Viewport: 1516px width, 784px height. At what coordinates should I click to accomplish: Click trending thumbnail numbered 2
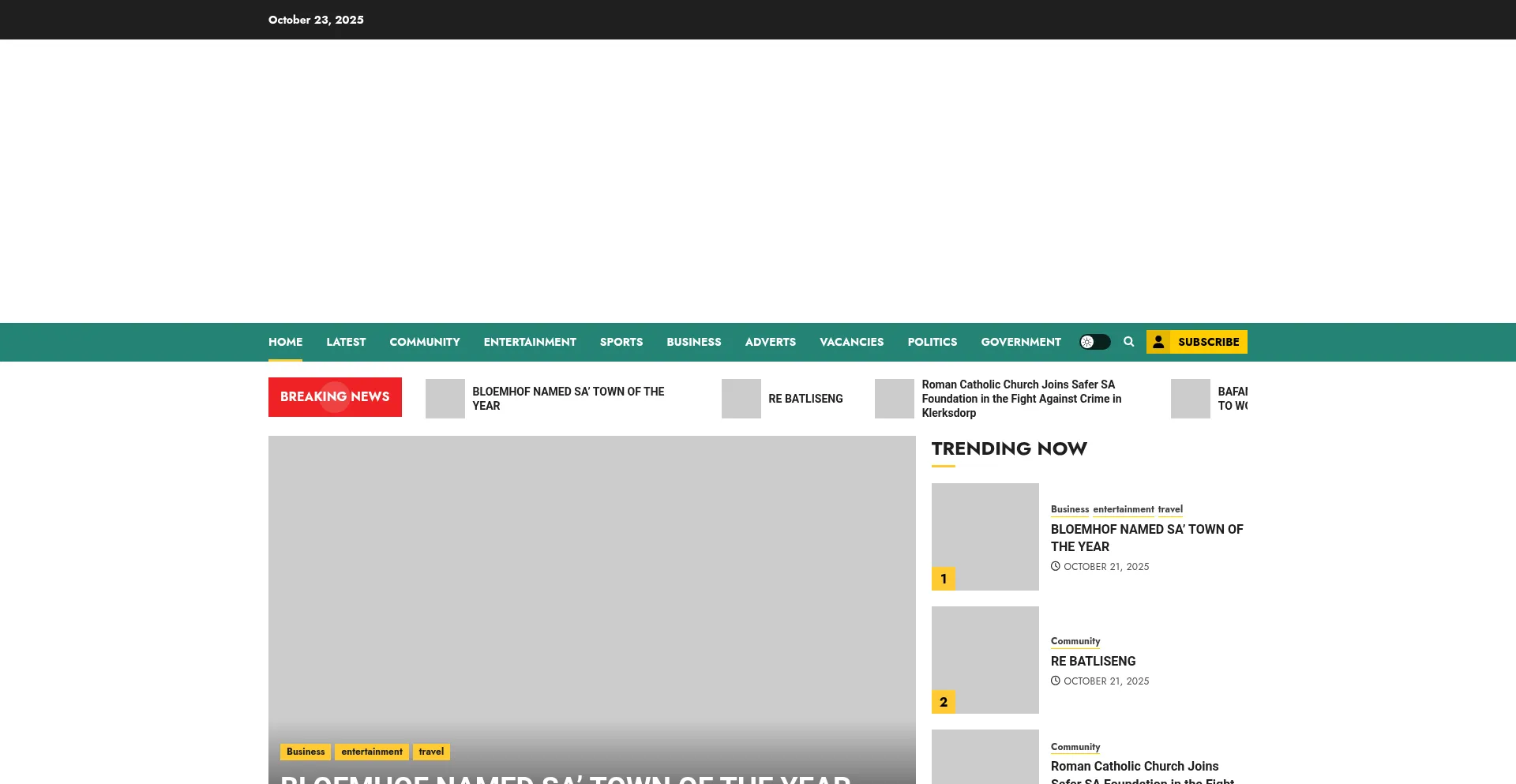tap(985, 660)
